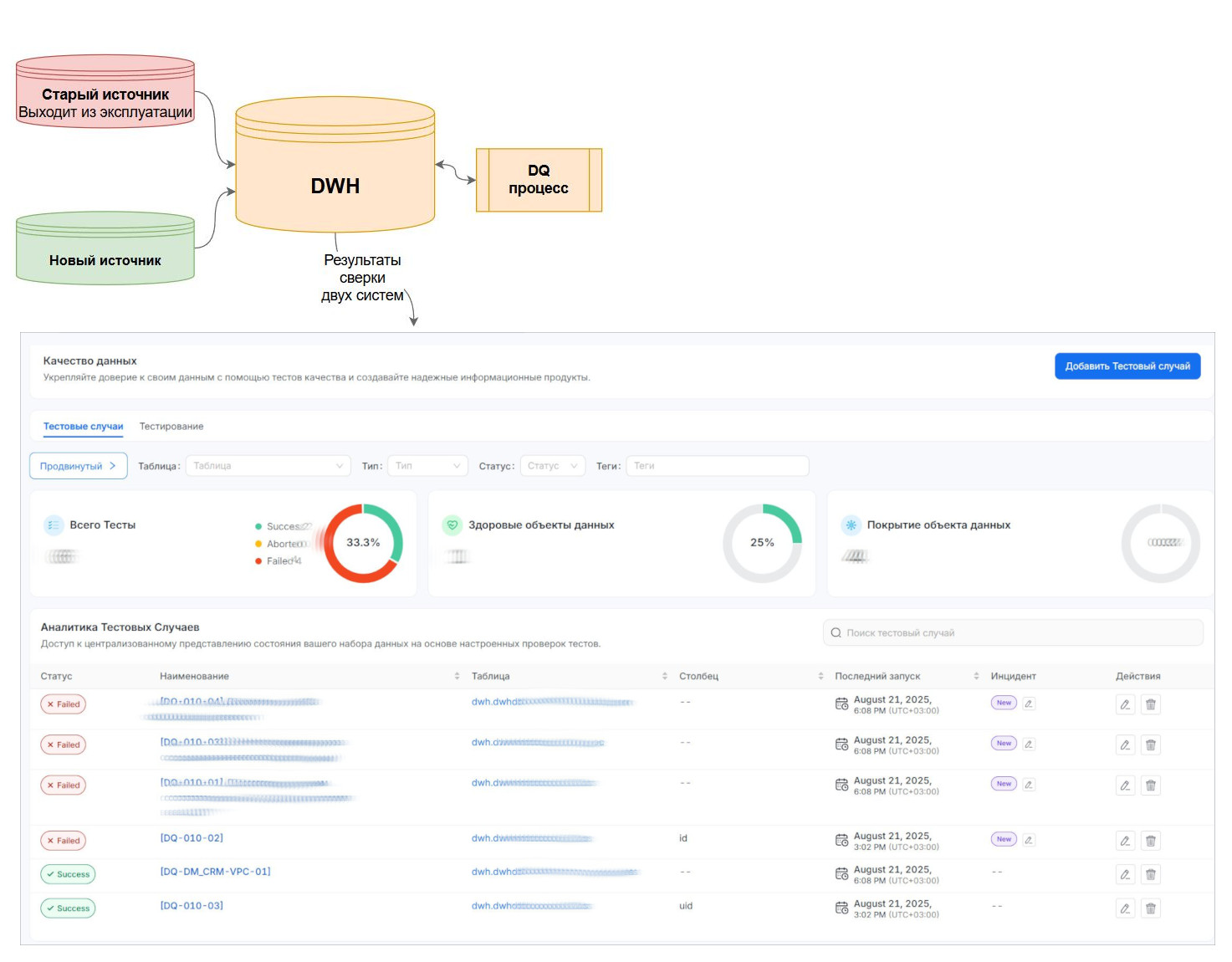This screenshot has width=1232, height=962.
Task: Switch to the Тестовые случаи tab
Action: [x=83, y=427]
